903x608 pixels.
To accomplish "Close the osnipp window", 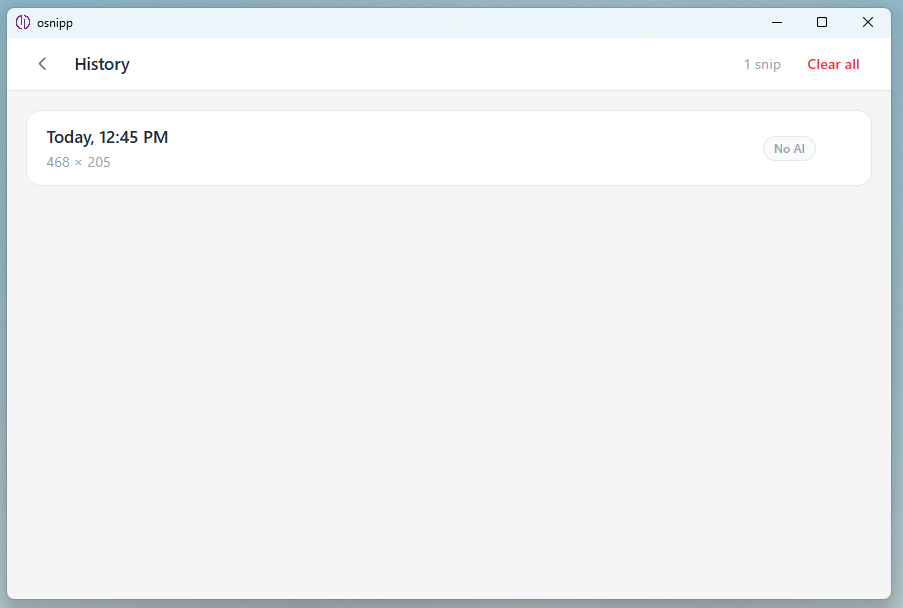I will click(x=867, y=22).
